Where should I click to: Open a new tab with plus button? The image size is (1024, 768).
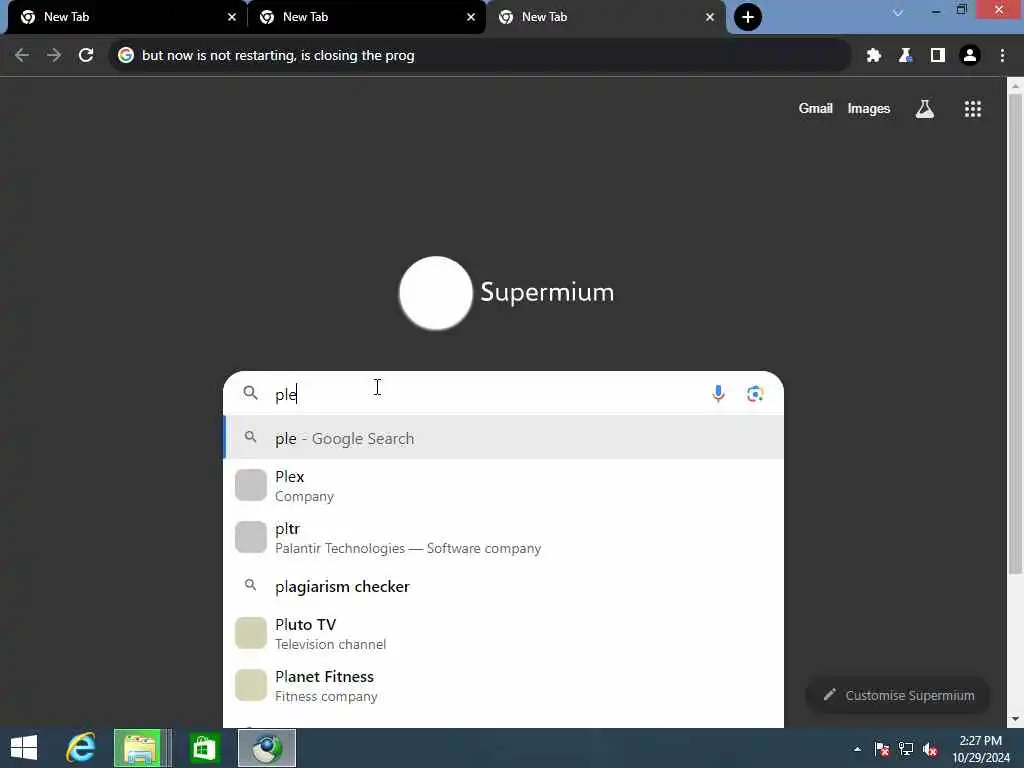pos(748,17)
